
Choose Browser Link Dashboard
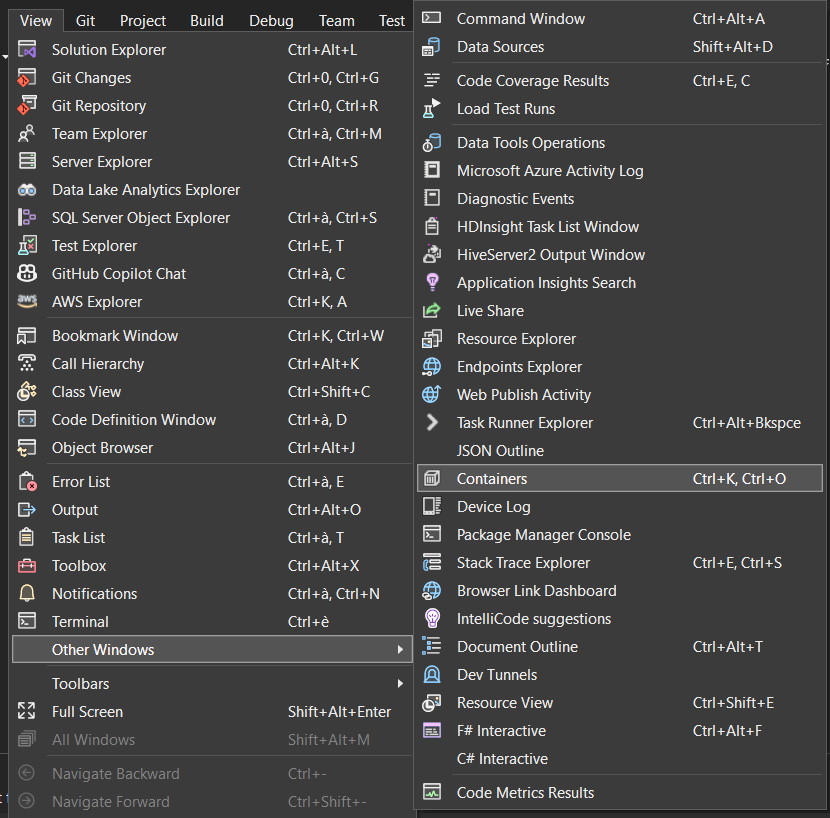[x=619, y=591]
